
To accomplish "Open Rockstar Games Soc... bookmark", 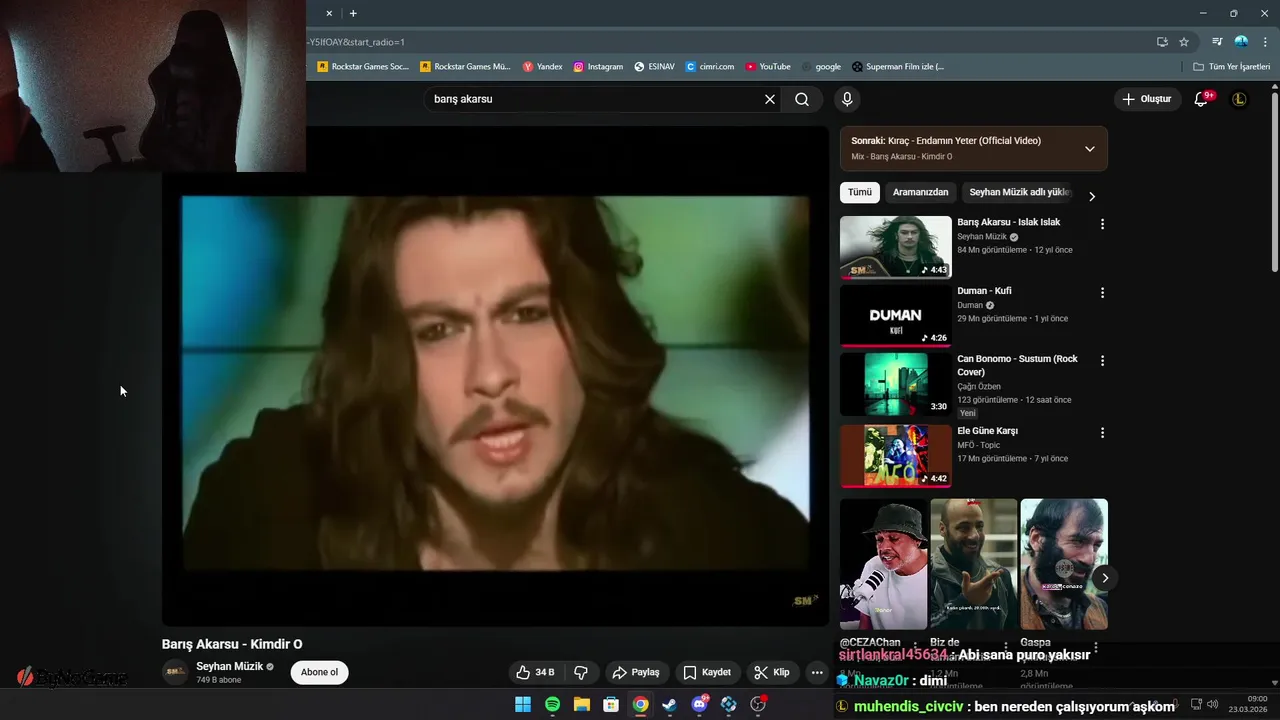I will (x=363, y=67).
